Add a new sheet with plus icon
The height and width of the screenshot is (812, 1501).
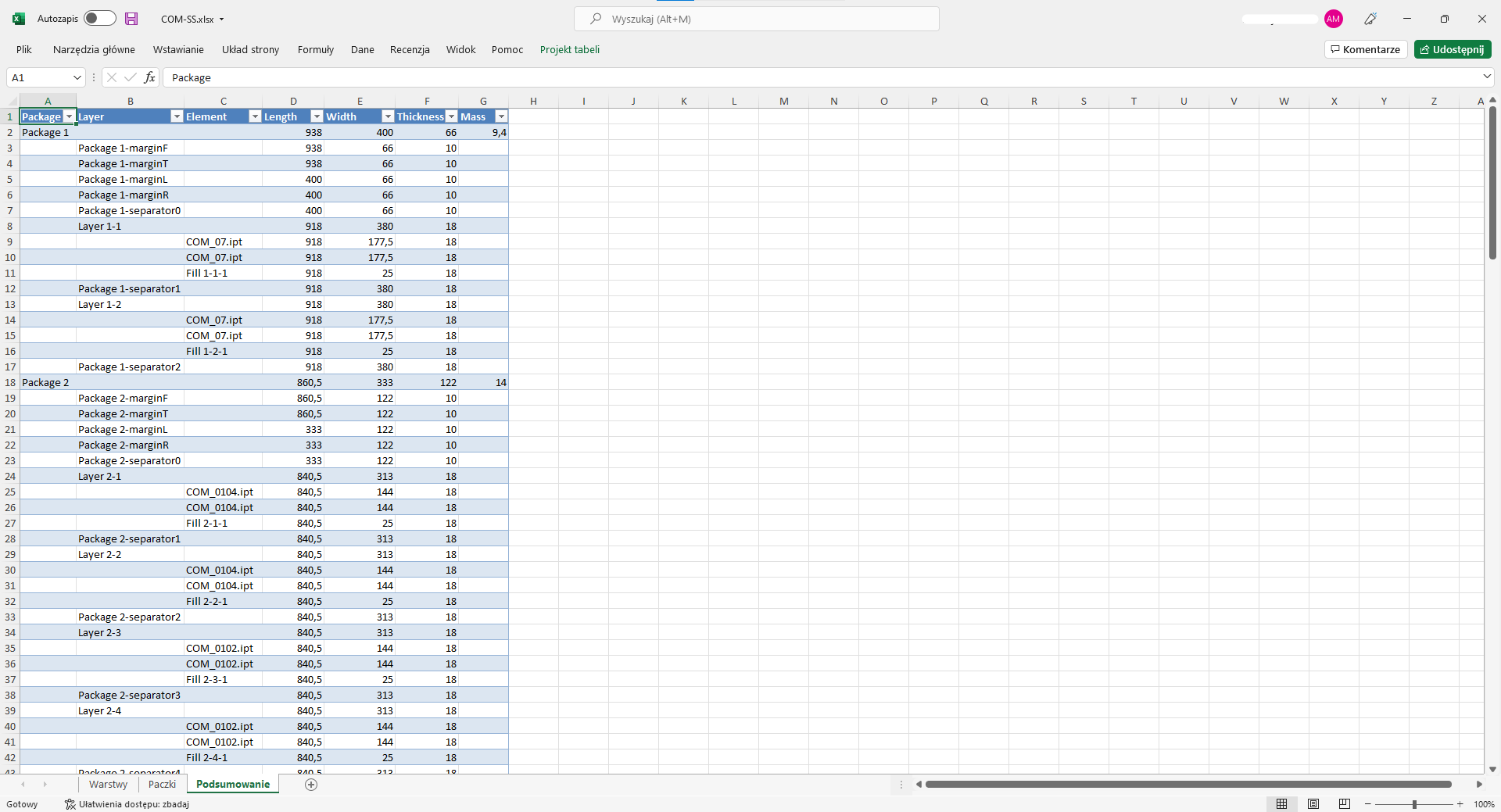pos(311,785)
